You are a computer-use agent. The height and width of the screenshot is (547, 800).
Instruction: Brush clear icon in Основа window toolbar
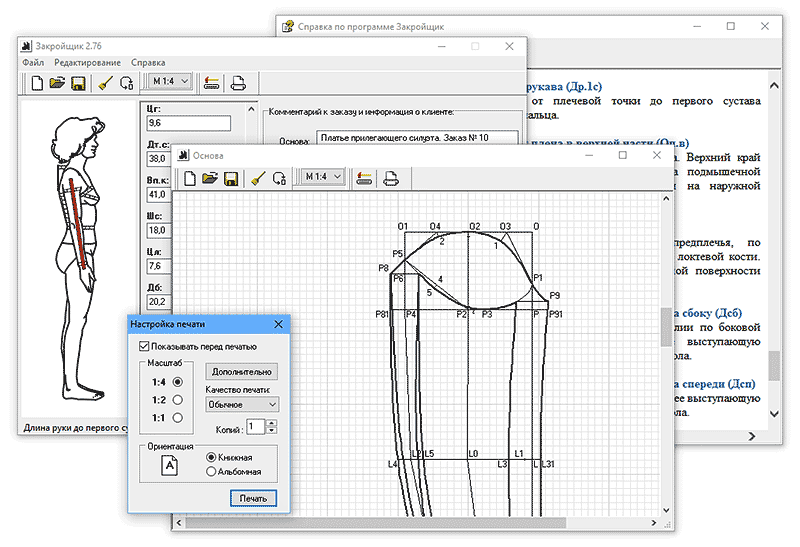[258, 179]
